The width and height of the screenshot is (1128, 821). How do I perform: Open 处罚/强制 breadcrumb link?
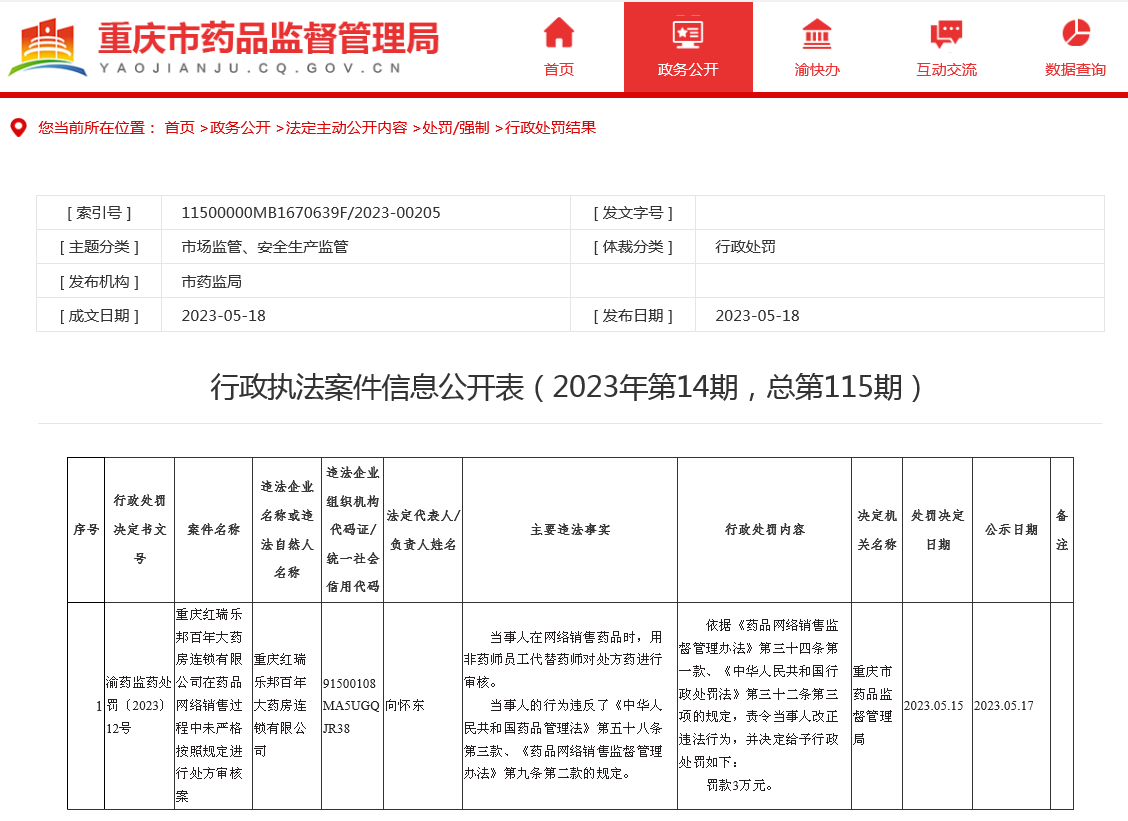point(456,128)
